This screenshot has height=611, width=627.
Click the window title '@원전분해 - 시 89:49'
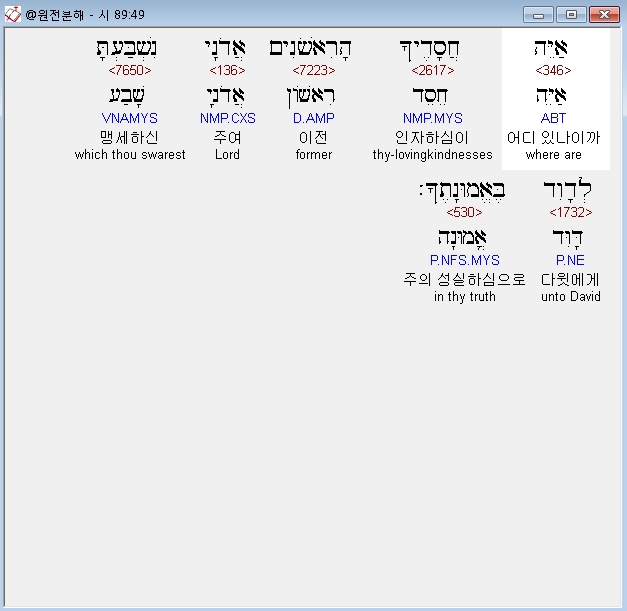pos(85,15)
